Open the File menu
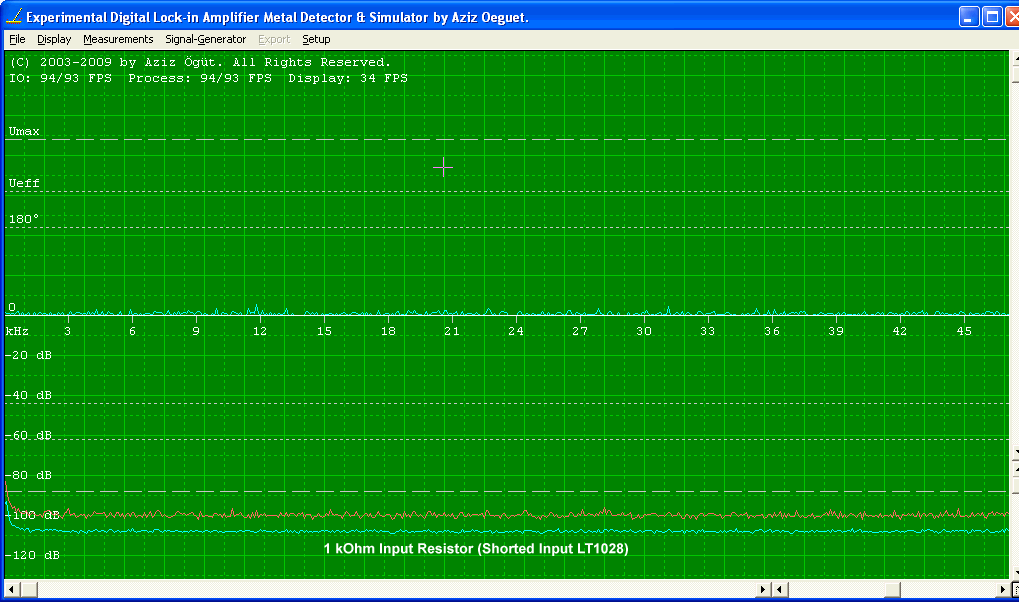This screenshot has width=1019, height=602. [x=17, y=39]
